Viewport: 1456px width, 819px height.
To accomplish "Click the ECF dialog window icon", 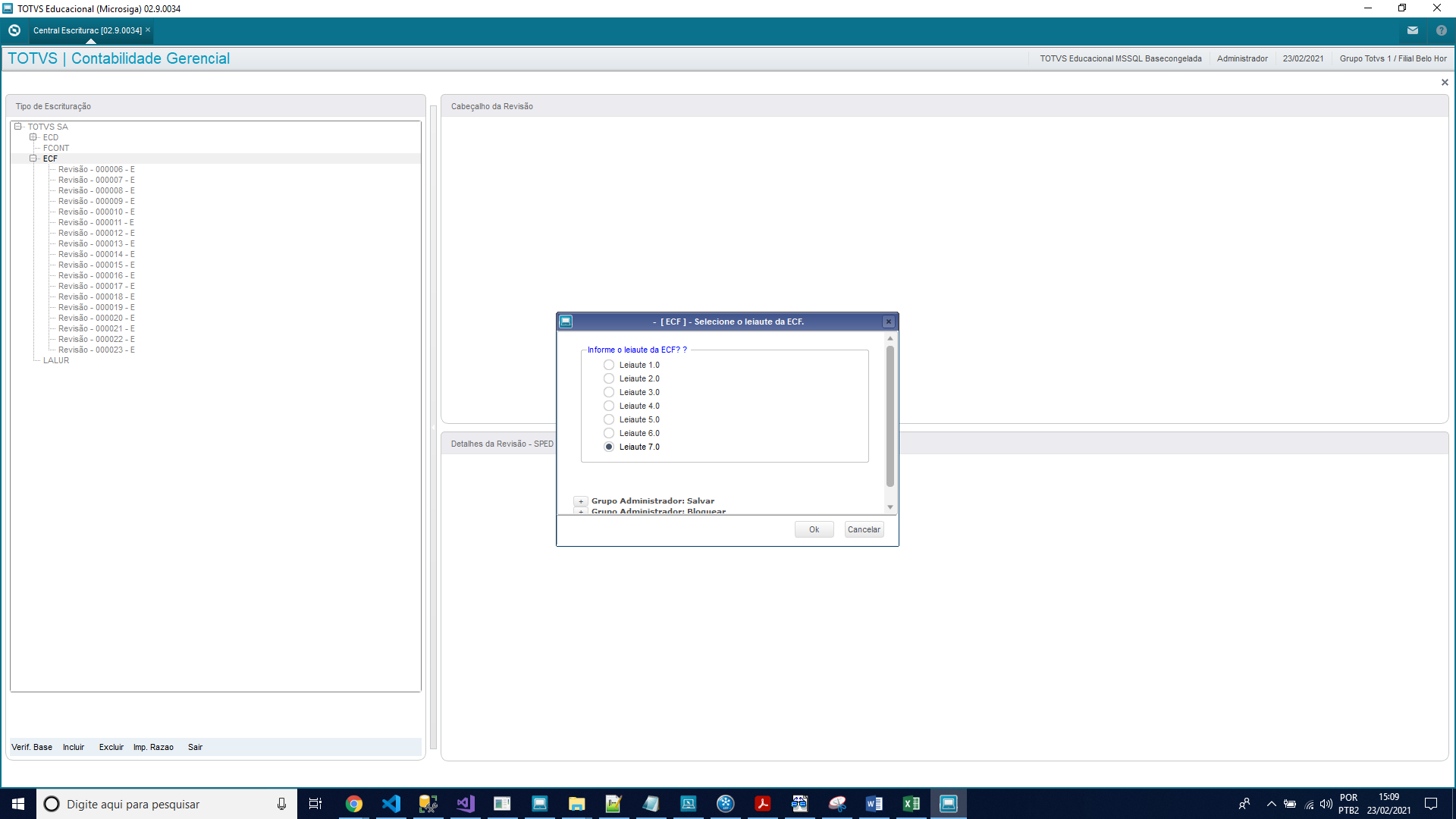I will point(566,322).
